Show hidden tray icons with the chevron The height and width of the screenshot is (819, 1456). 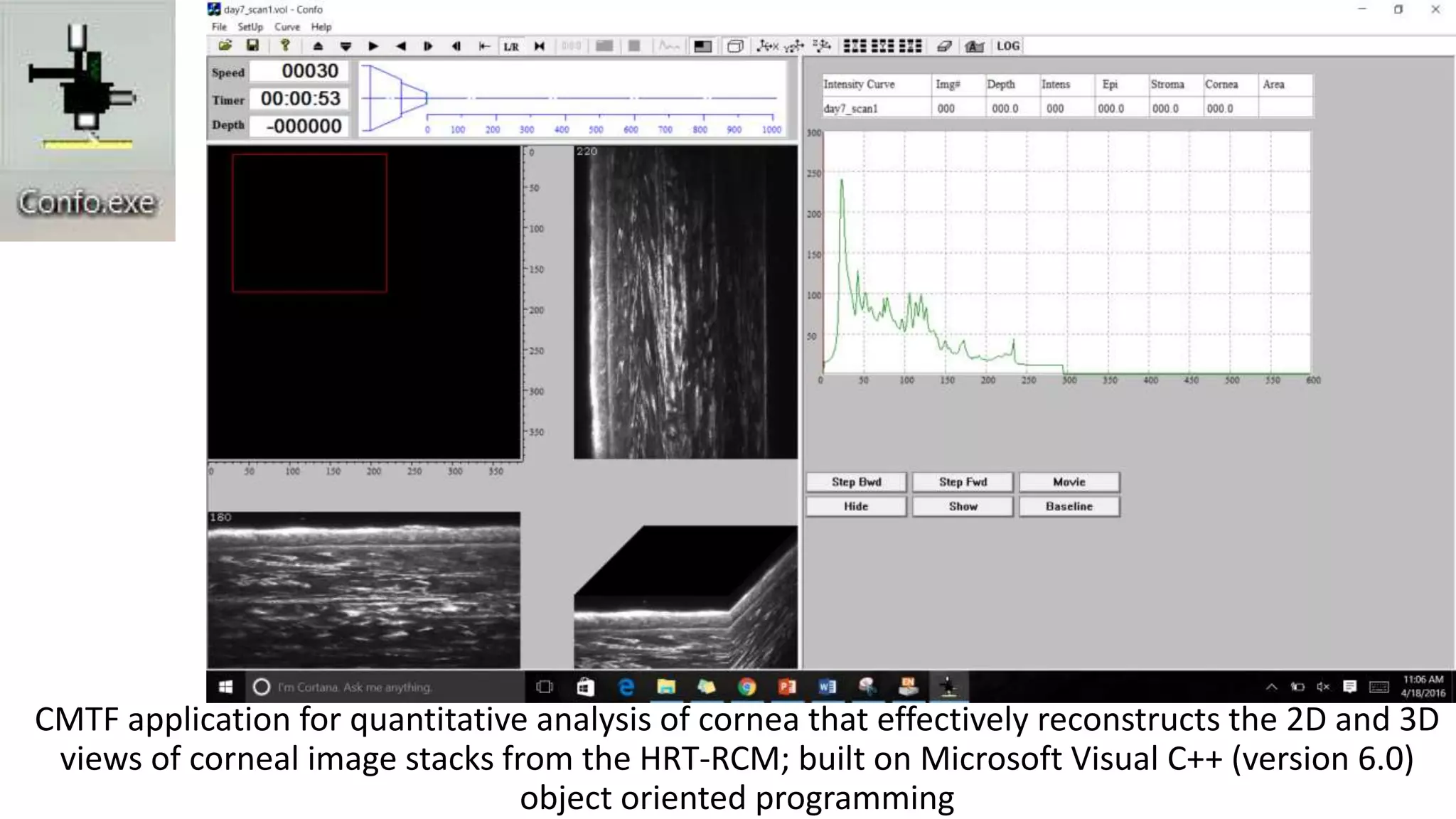coord(1271,687)
